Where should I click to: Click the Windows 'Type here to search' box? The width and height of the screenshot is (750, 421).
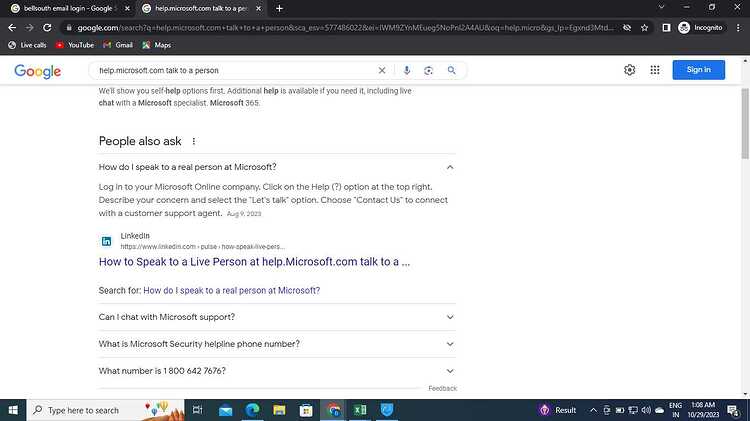pos(106,410)
